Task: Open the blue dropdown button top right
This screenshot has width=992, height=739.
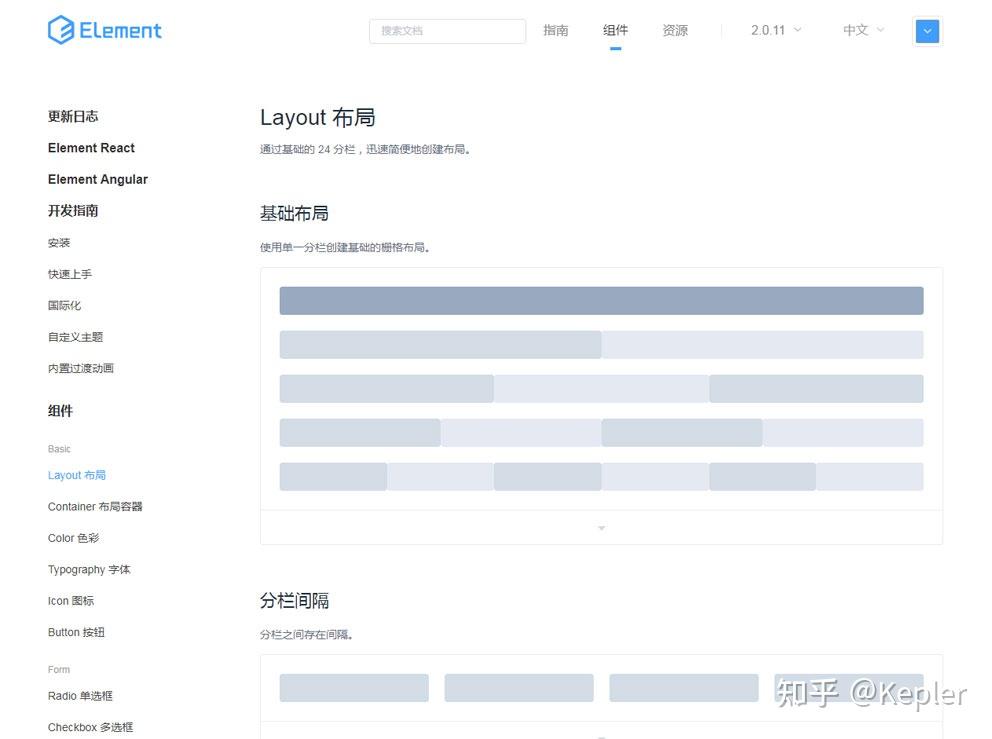Action: (927, 31)
